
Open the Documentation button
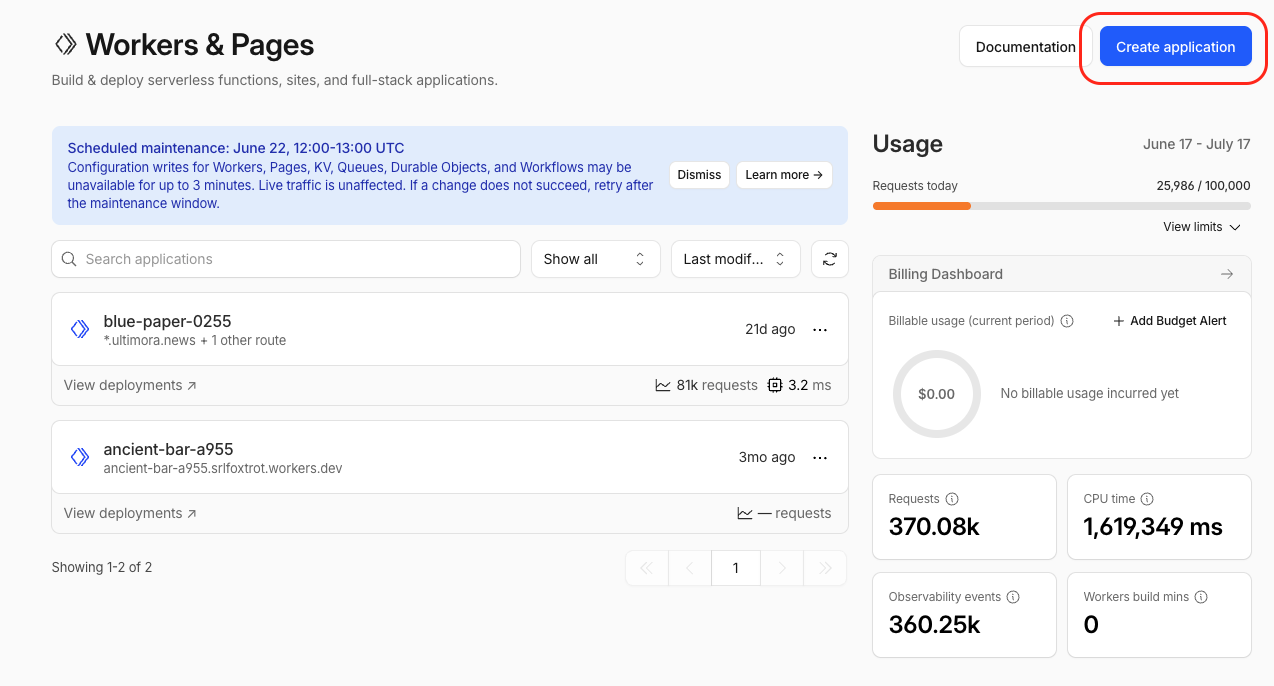(x=1025, y=47)
